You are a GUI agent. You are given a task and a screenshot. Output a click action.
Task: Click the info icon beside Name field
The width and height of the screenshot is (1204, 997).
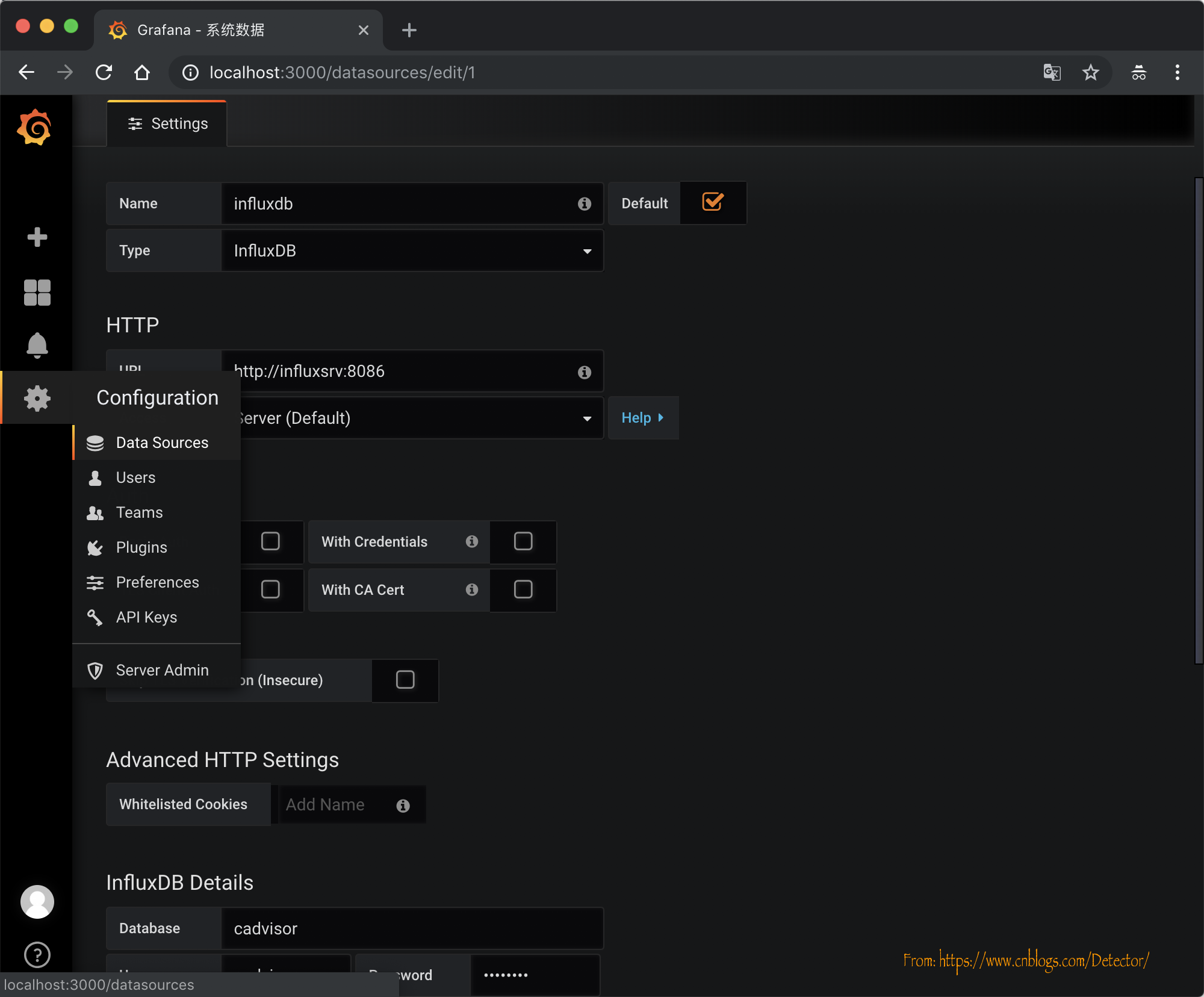point(584,203)
